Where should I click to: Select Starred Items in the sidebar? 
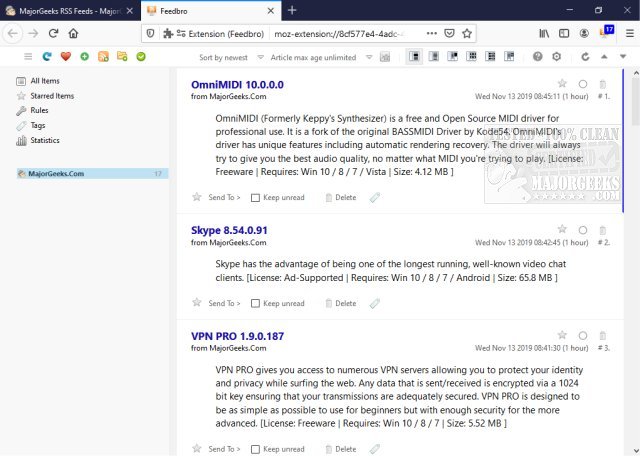[52, 96]
